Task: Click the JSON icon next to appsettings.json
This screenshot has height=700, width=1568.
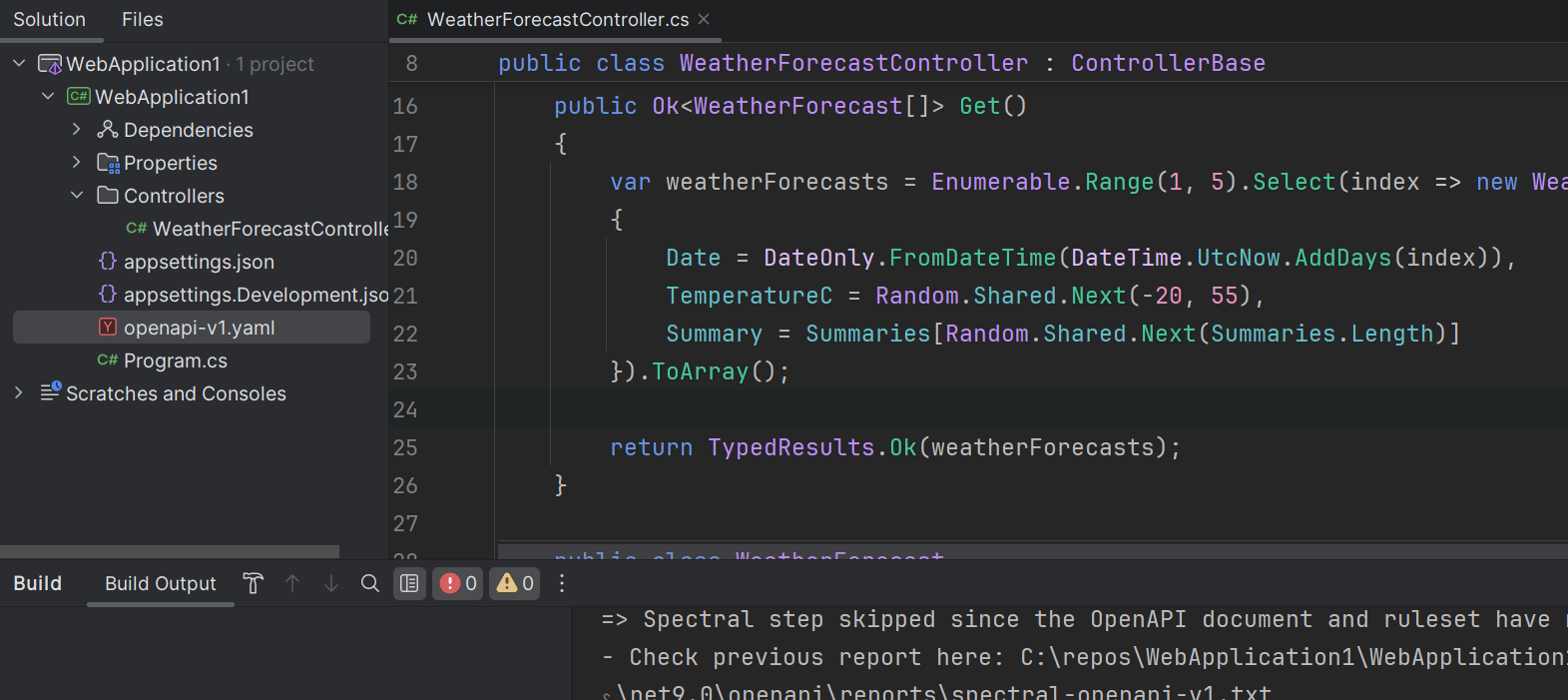Action: click(108, 262)
